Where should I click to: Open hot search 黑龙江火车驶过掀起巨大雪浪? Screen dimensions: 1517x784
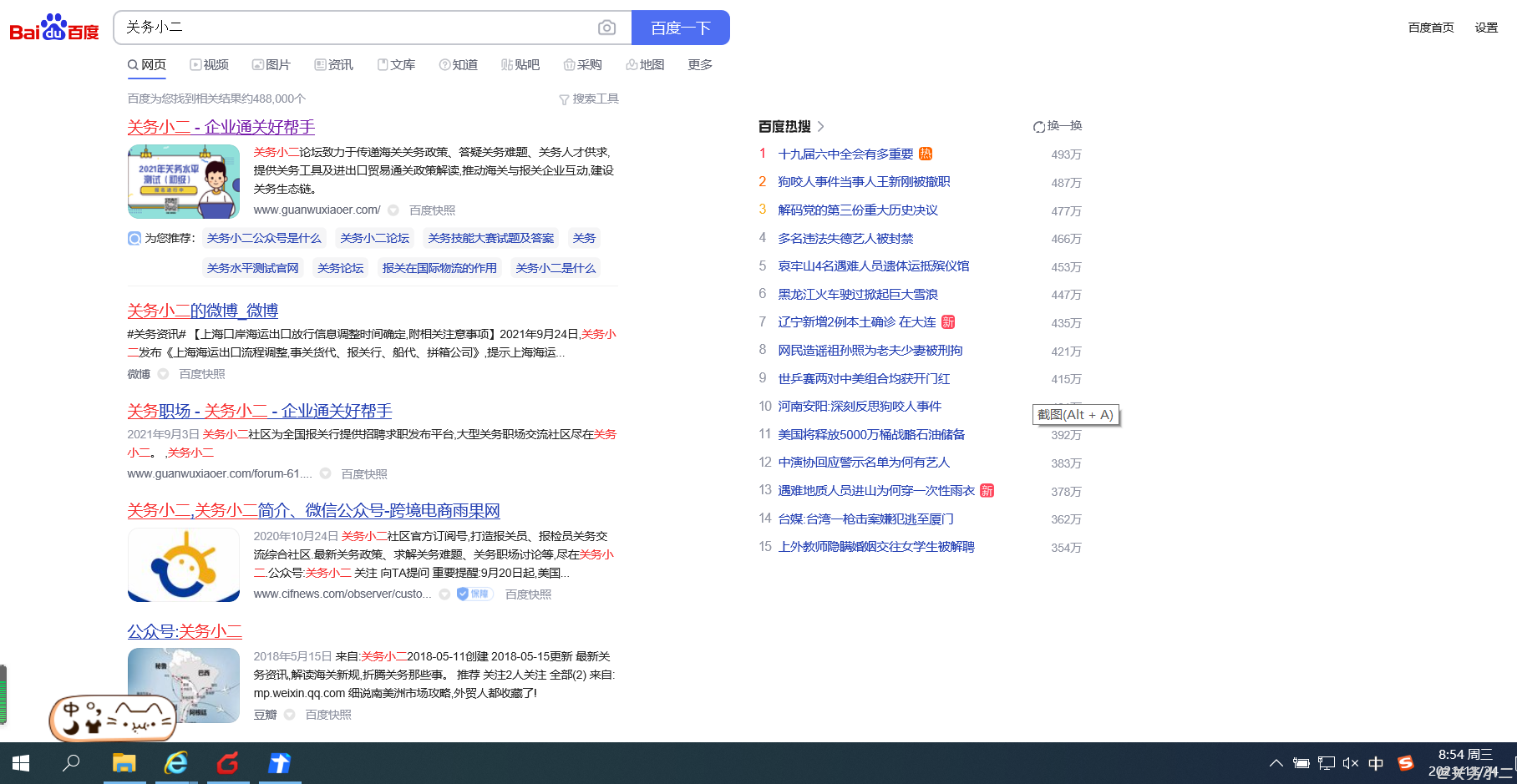point(858,295)
